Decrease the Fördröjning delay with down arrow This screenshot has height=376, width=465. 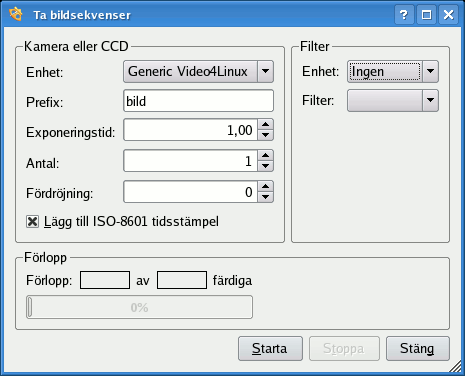(265, 197)
